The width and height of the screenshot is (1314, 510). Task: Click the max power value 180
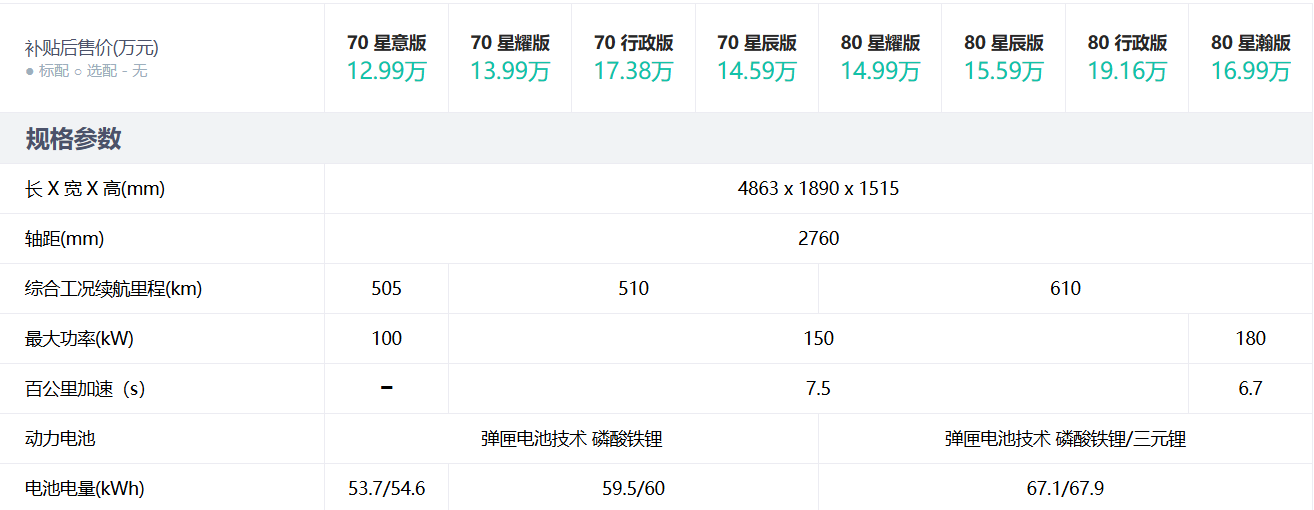(1250, 338)
